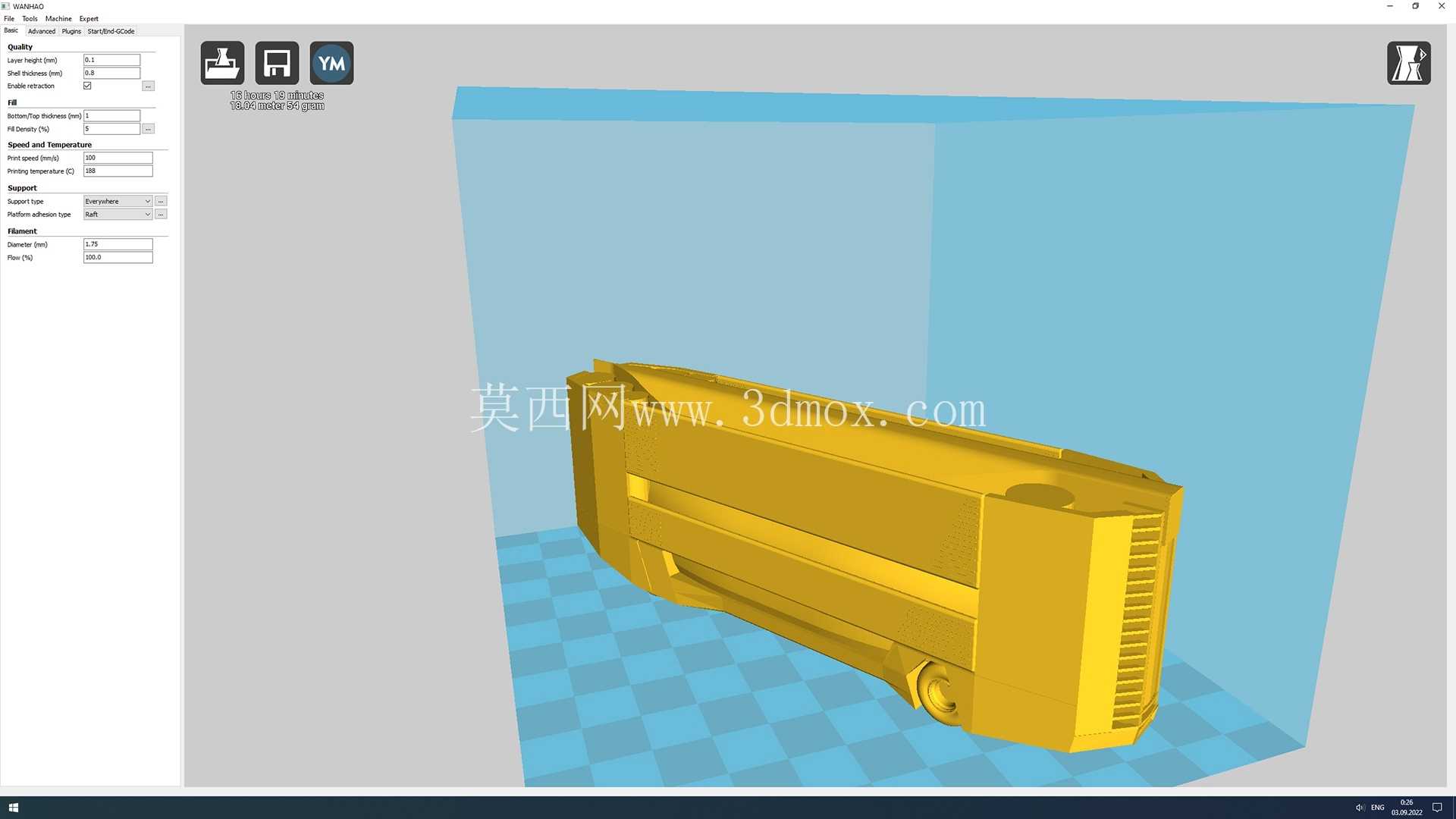The width and height of the screenshot is (1456, 819).
Task: Switch to the Plugins tab
Action: (x=71, y=31)
